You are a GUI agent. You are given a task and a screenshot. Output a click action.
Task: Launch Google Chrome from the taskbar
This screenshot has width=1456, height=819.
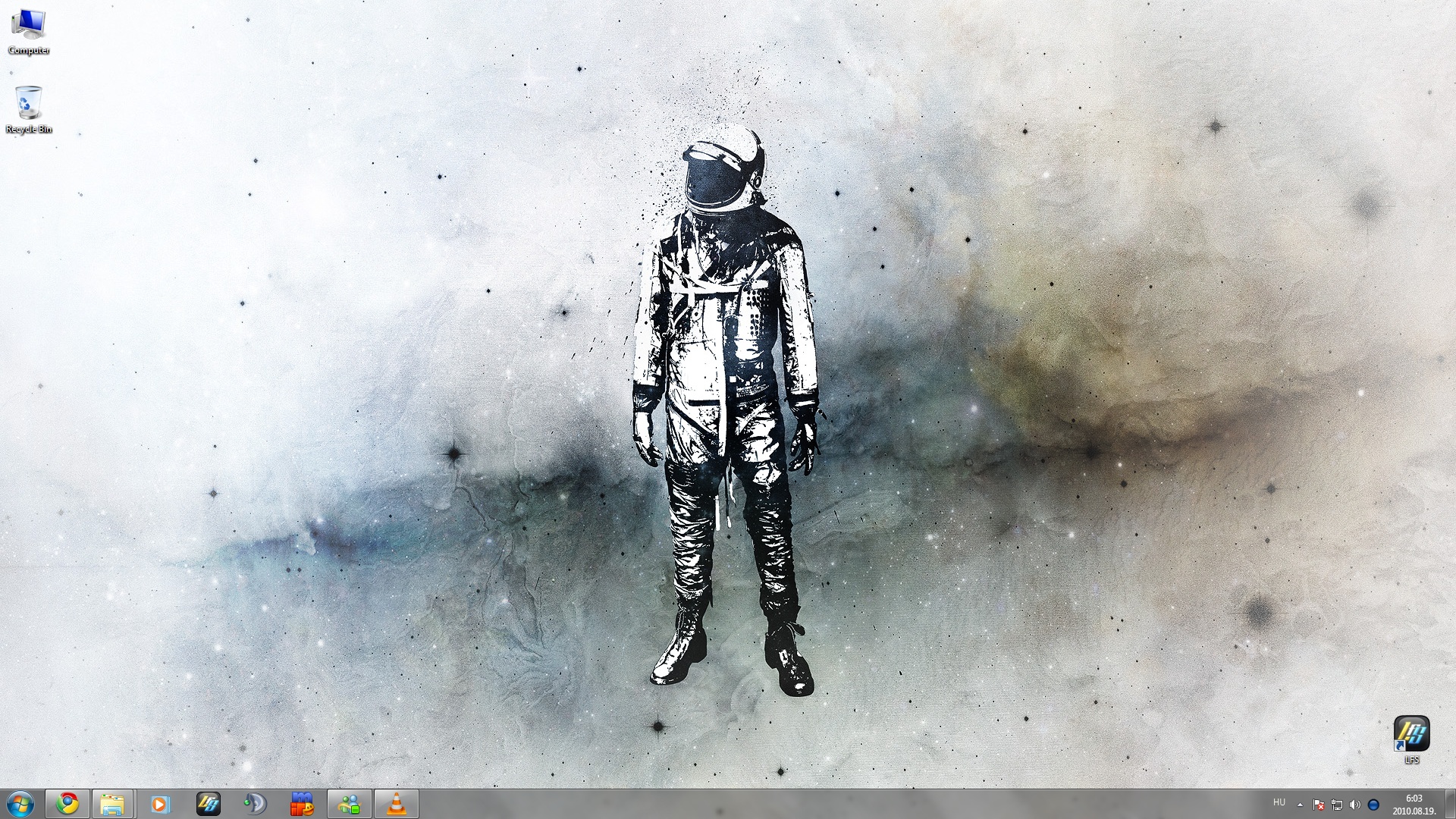coord(67,803)
